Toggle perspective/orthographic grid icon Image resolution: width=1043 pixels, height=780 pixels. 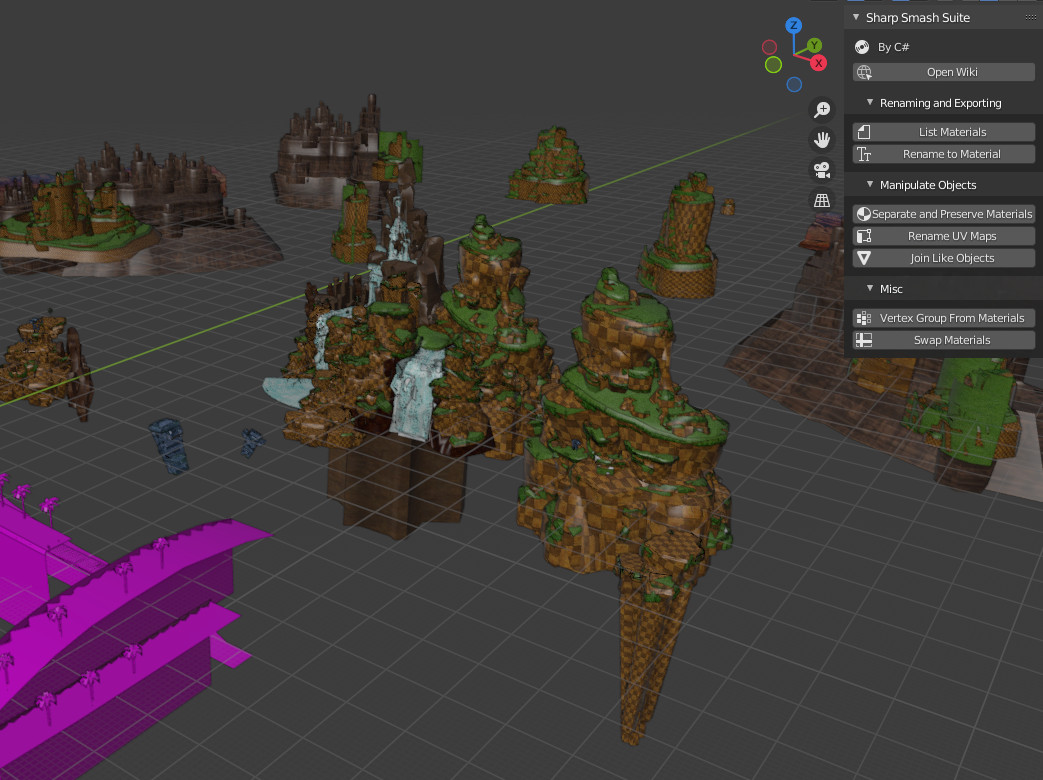point(822,200)
